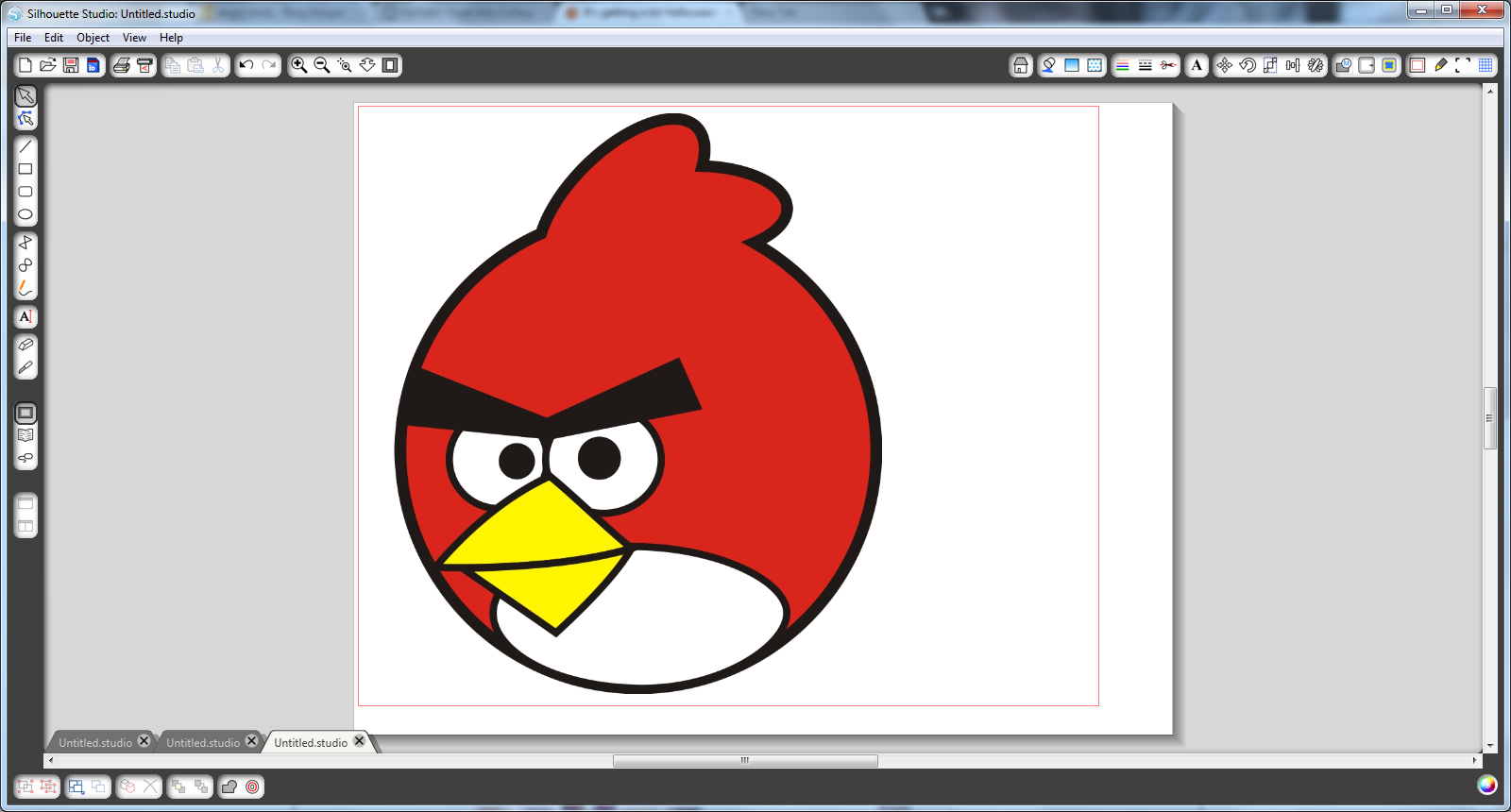Open the cut style scissors panel
The height and width of the screenshot is (812, 1511).
[x=1168, y=65]
